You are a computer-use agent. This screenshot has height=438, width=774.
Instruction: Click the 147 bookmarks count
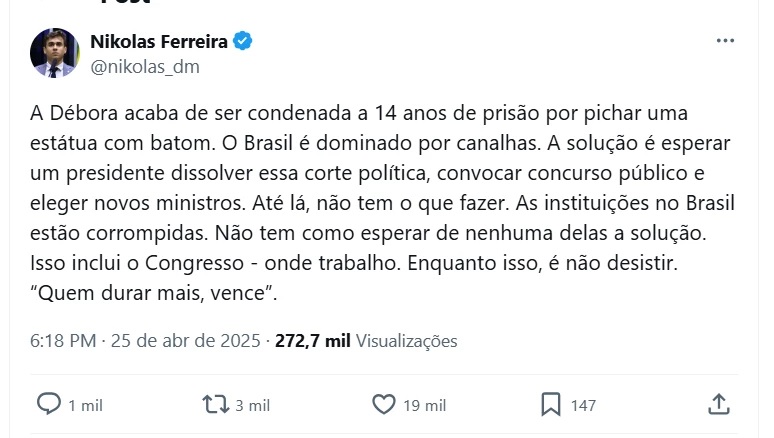coord(583,405)
